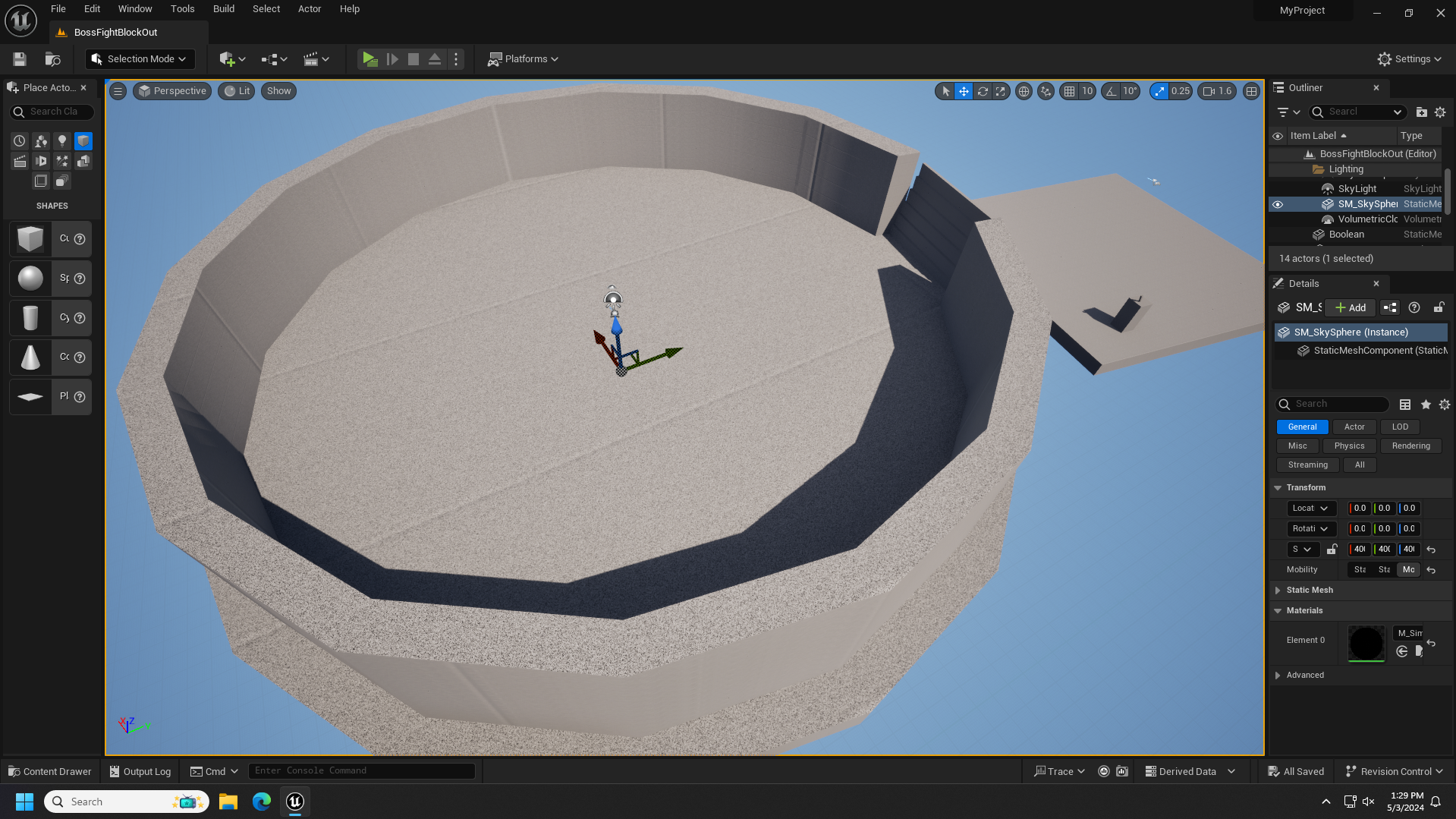The width and height of the screenshot is (1456, 819).
Task: Open the Lit view mode menu
Action: click(236, 91)
